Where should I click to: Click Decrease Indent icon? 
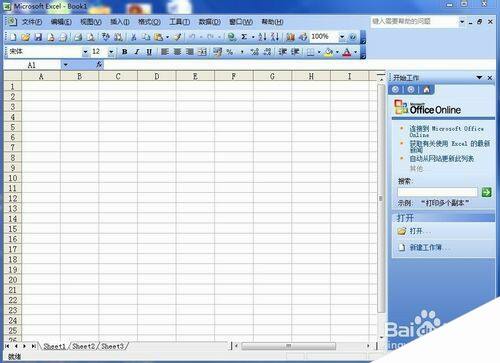point(283,52)
